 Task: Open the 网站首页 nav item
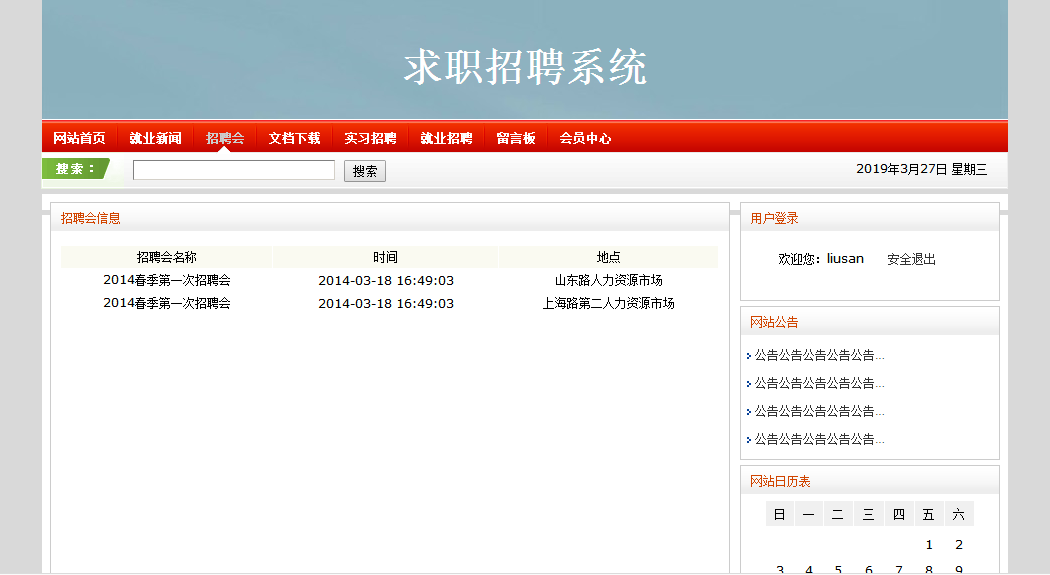79,138
